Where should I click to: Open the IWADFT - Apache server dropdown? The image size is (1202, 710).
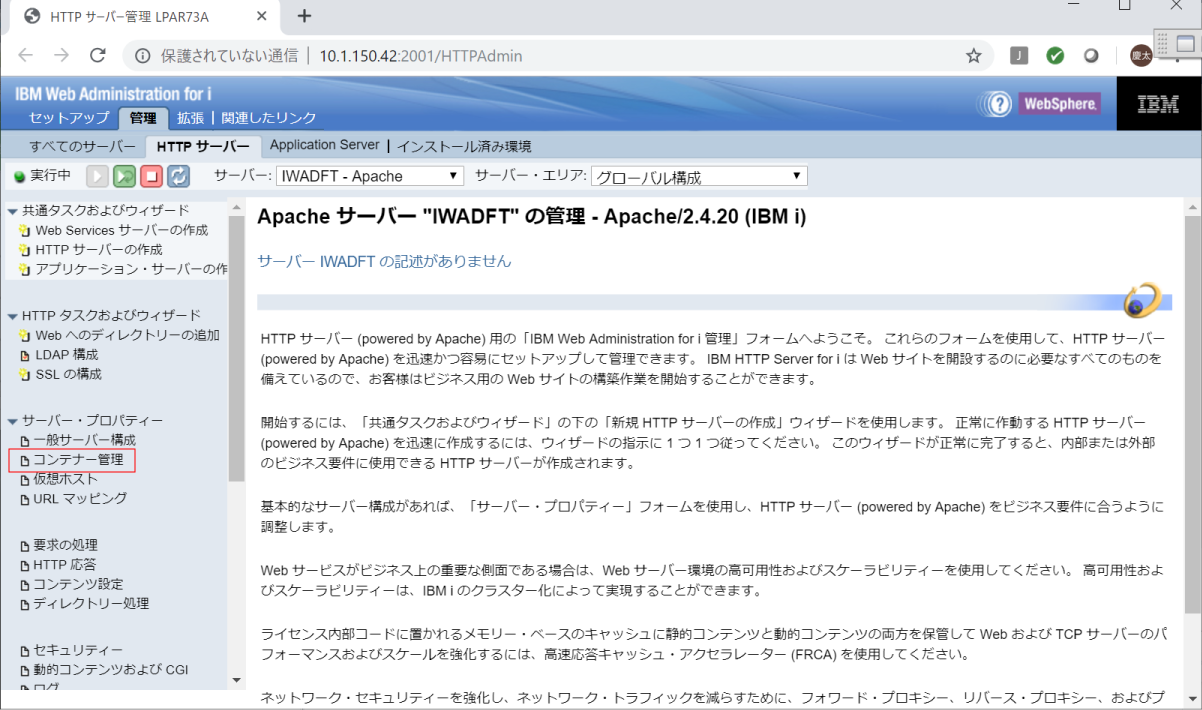[370, 176]
